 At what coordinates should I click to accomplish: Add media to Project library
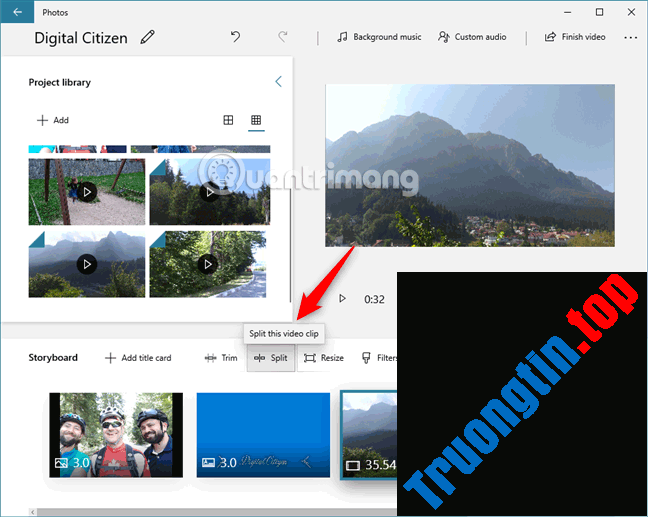coord(53,120)
